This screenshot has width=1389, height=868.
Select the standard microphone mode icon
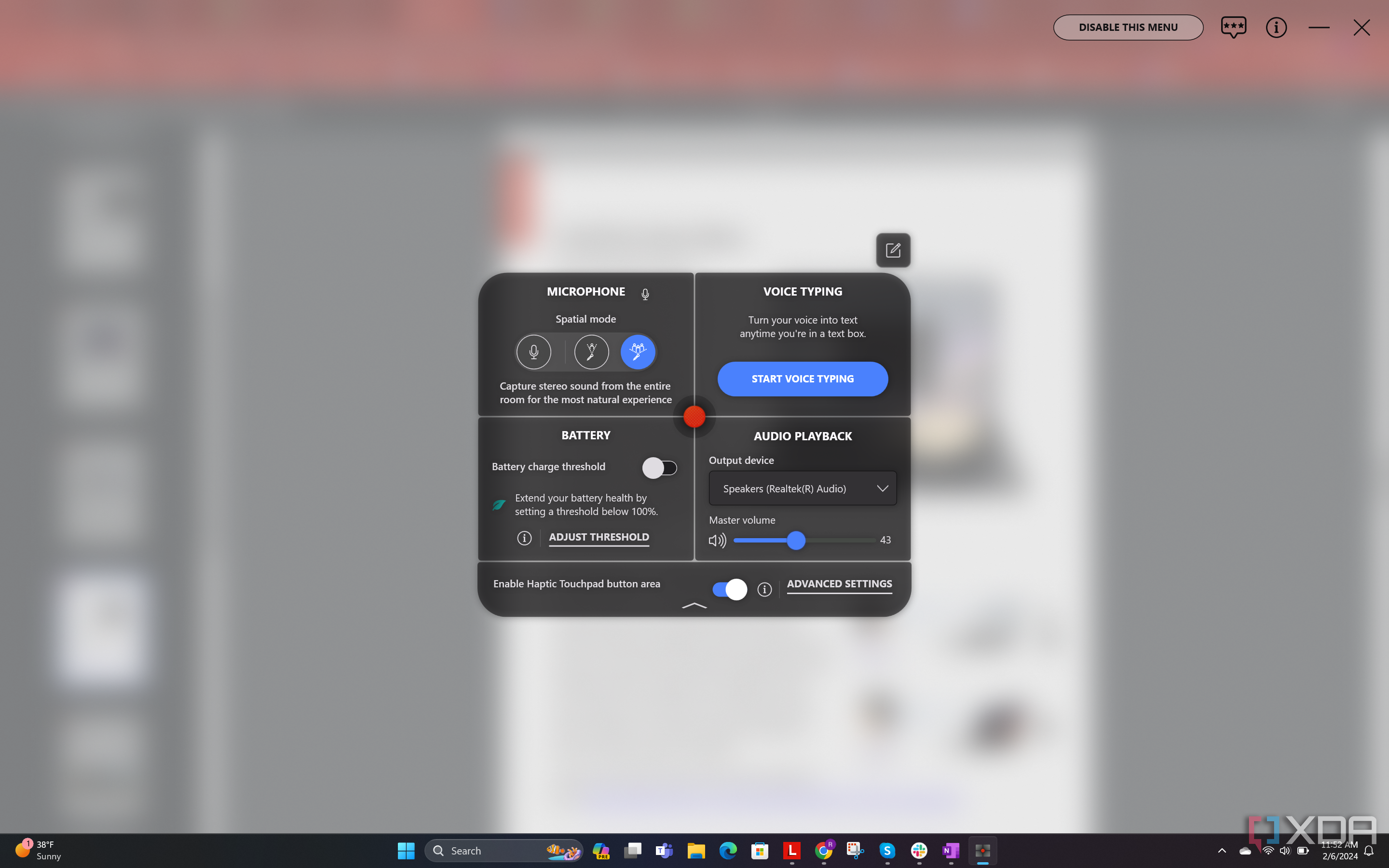(533, 352)
